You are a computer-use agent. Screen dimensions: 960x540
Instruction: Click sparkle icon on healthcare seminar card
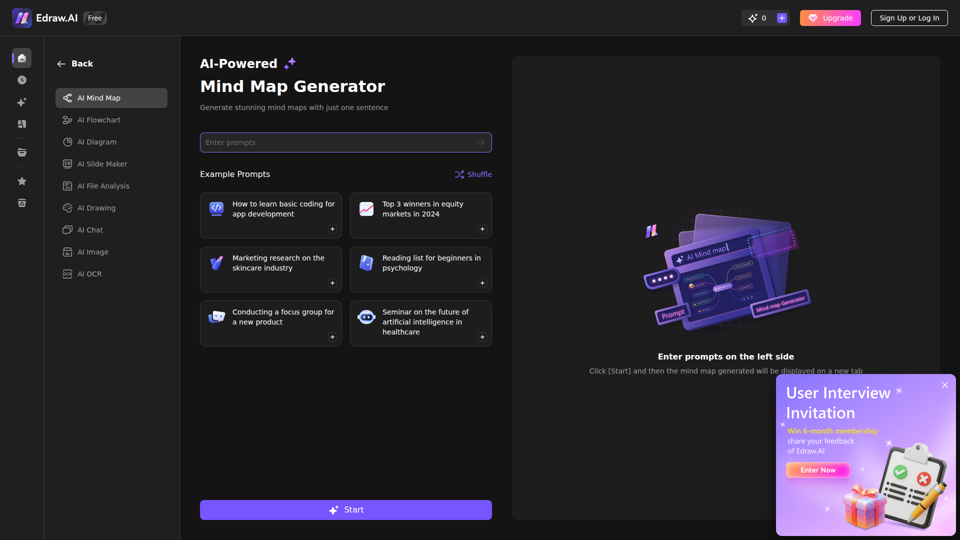pyautogui.click(x=482, y=337)
